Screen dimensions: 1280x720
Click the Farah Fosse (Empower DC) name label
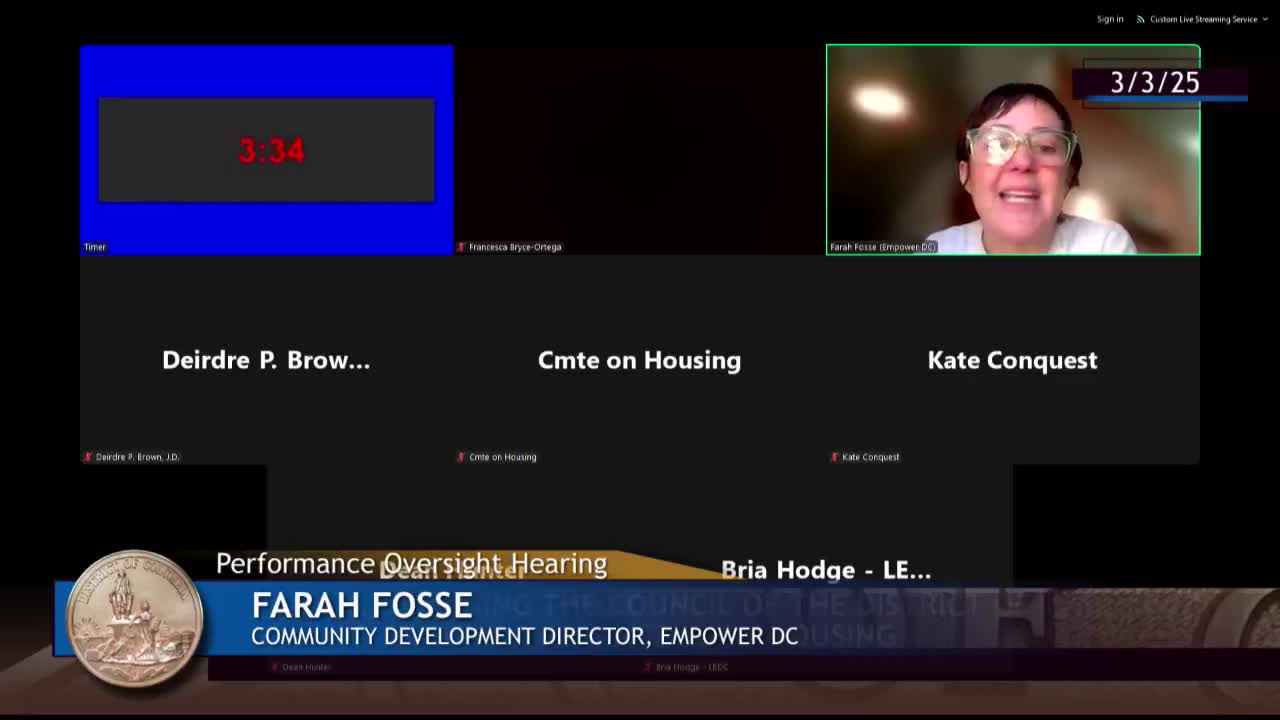coord(883,247)
